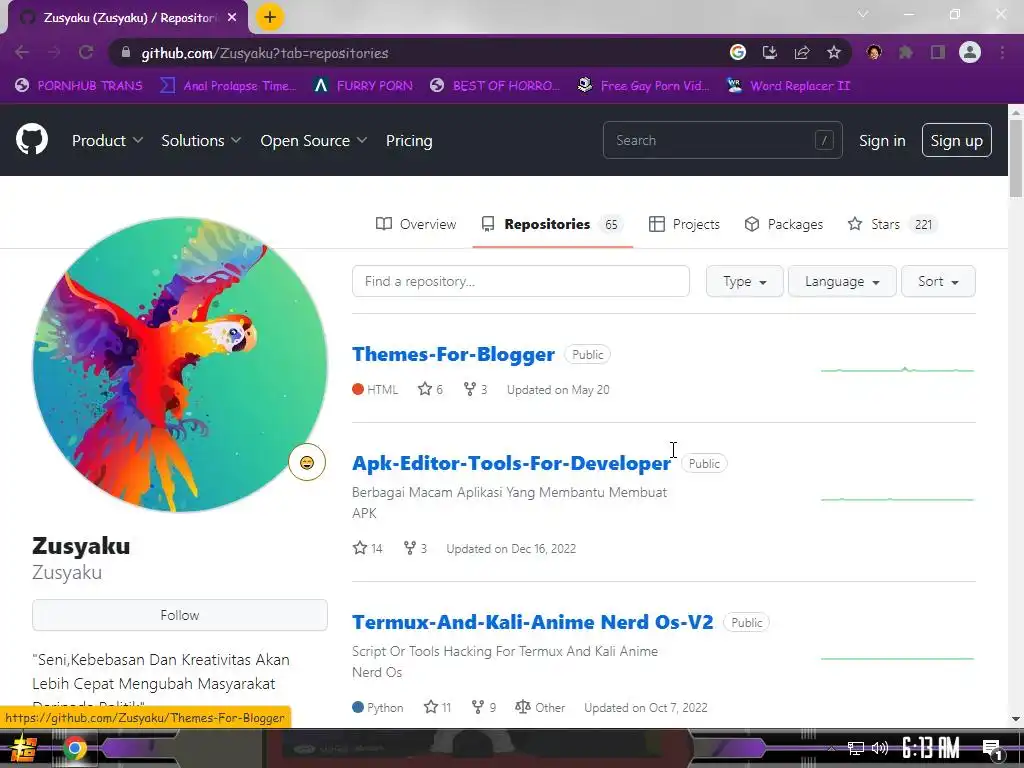Open the Language filter dropdown
The height and width of the screenshot is (768, 1024).
click(x=842, y=281)
